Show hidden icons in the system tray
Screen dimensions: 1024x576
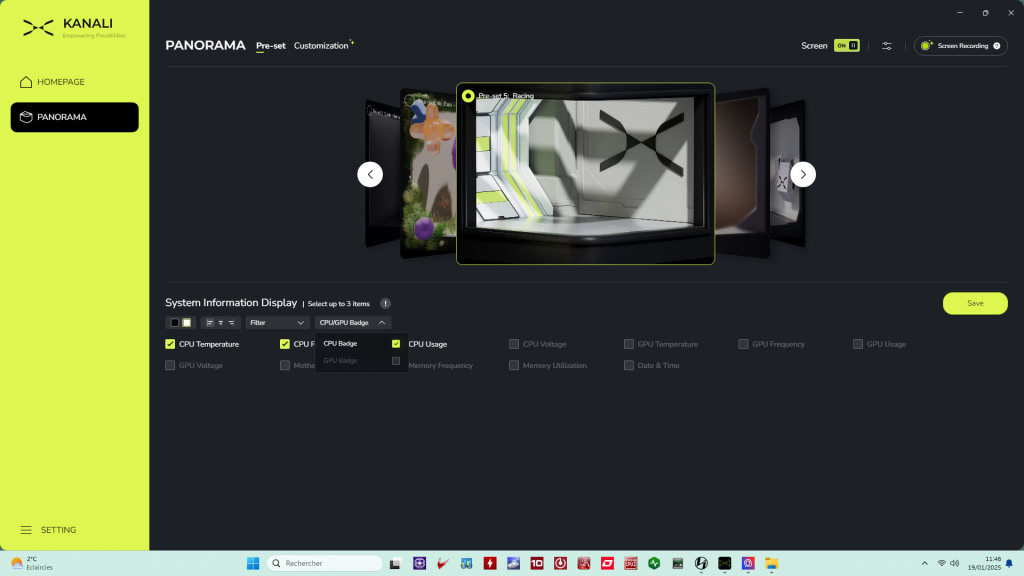coord(924,563)
